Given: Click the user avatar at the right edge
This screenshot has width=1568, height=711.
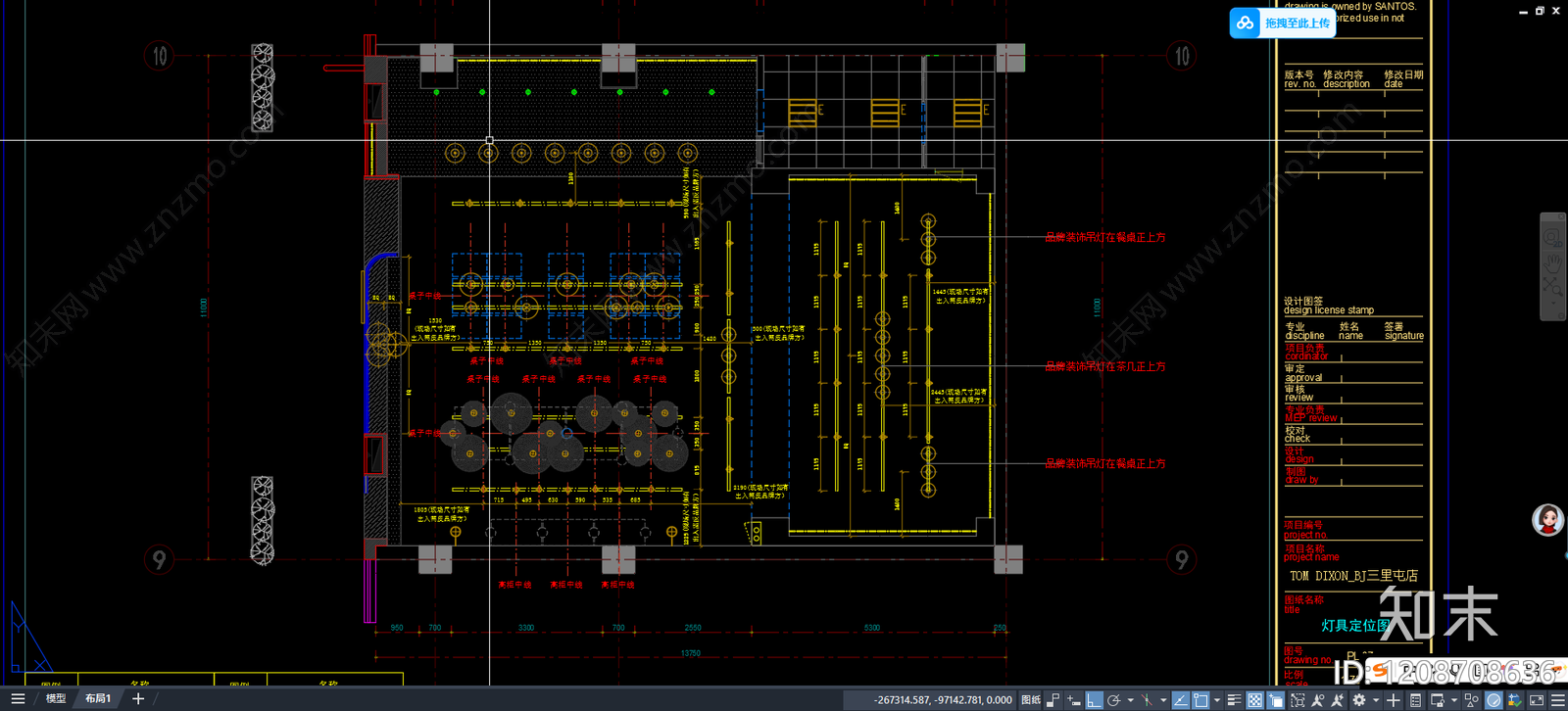Looking at the screenshot, I should pyautogui.click(x=1548, y=519).
